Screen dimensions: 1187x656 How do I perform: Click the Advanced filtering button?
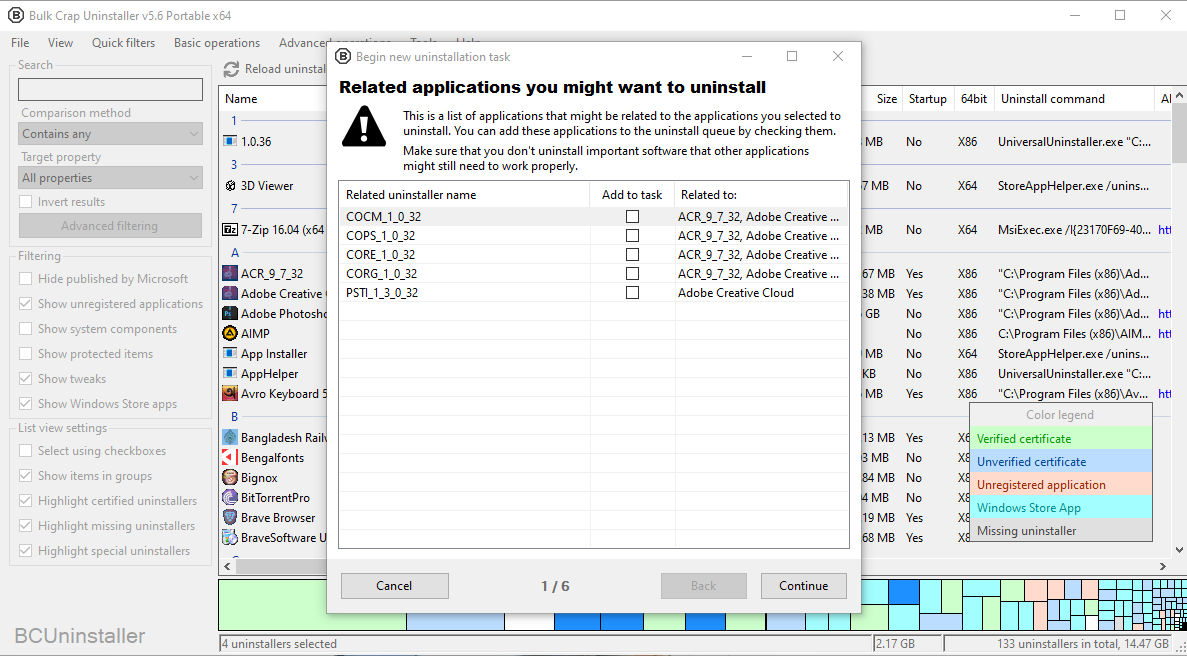coord(110,225)
